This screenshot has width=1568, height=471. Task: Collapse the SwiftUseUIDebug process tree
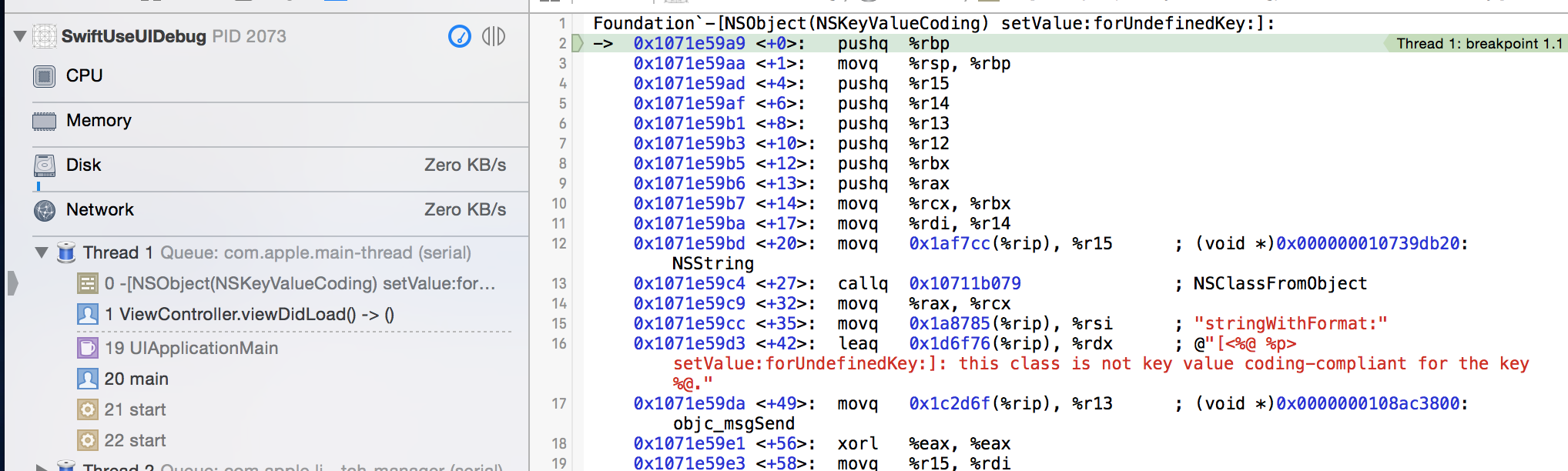(x=20, y=36)
